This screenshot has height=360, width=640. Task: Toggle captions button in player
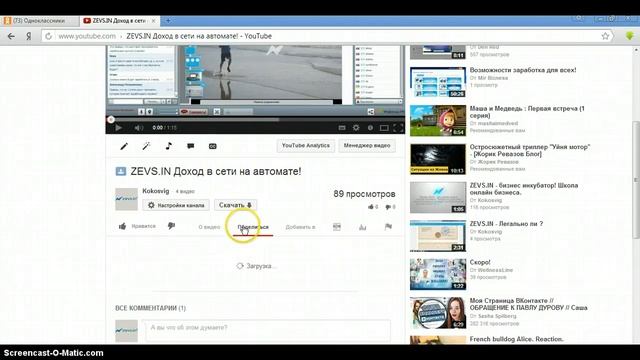[x=342, y=128]
